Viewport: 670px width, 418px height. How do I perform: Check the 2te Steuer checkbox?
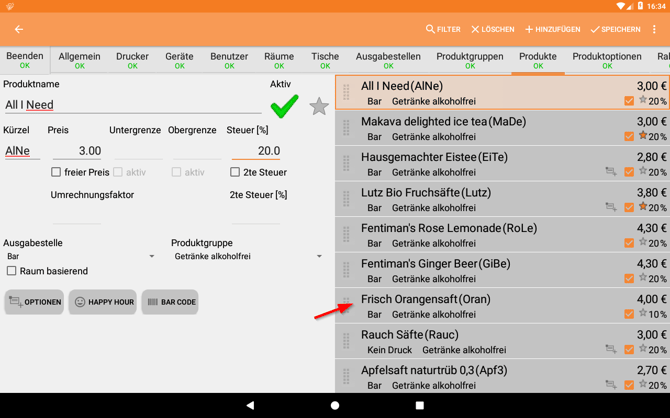[235, 172]
